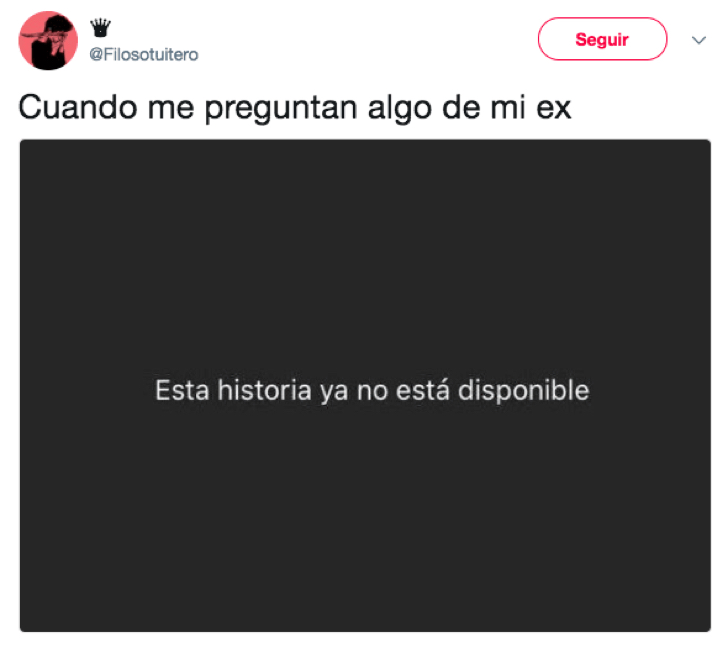Follow the account with Seguir button

[602, 39]
